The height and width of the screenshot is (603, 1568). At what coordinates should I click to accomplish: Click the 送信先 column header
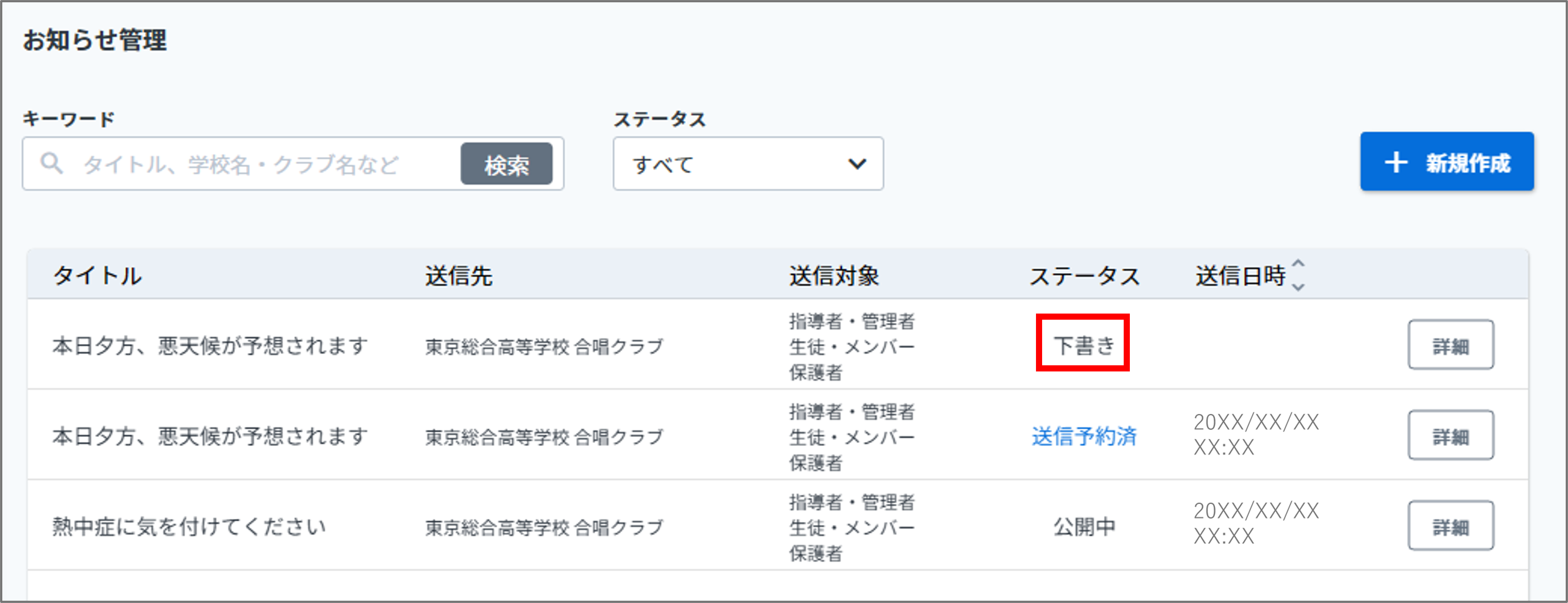point(458,276)
